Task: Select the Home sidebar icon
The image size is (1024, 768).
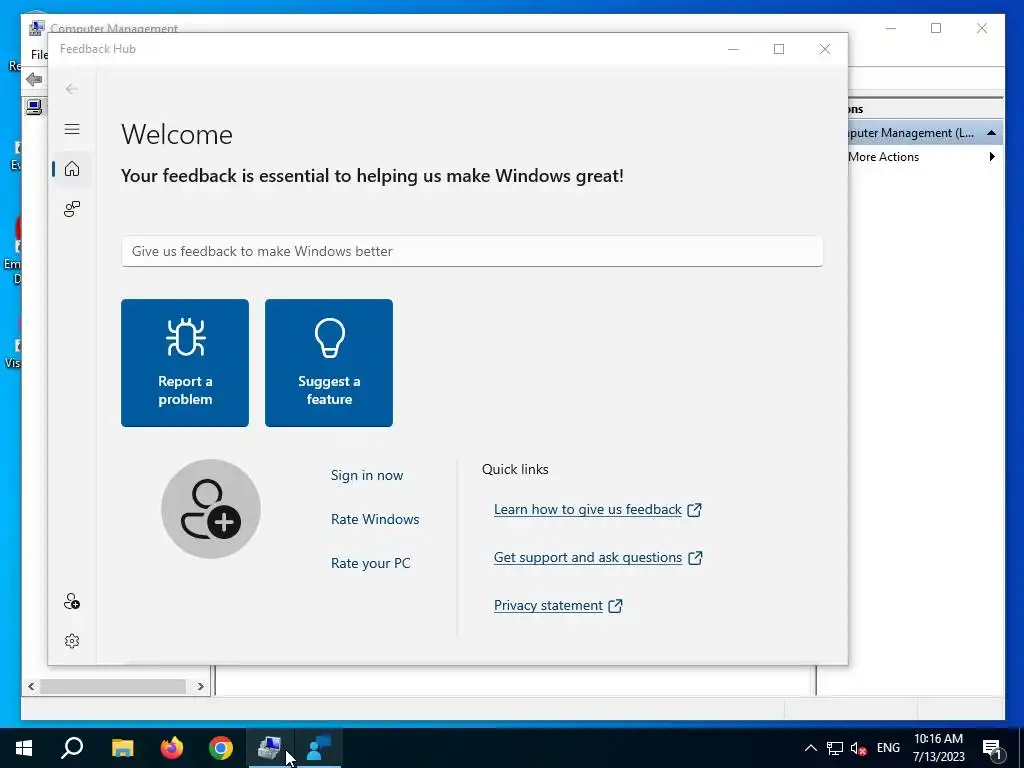Action: 72,169
